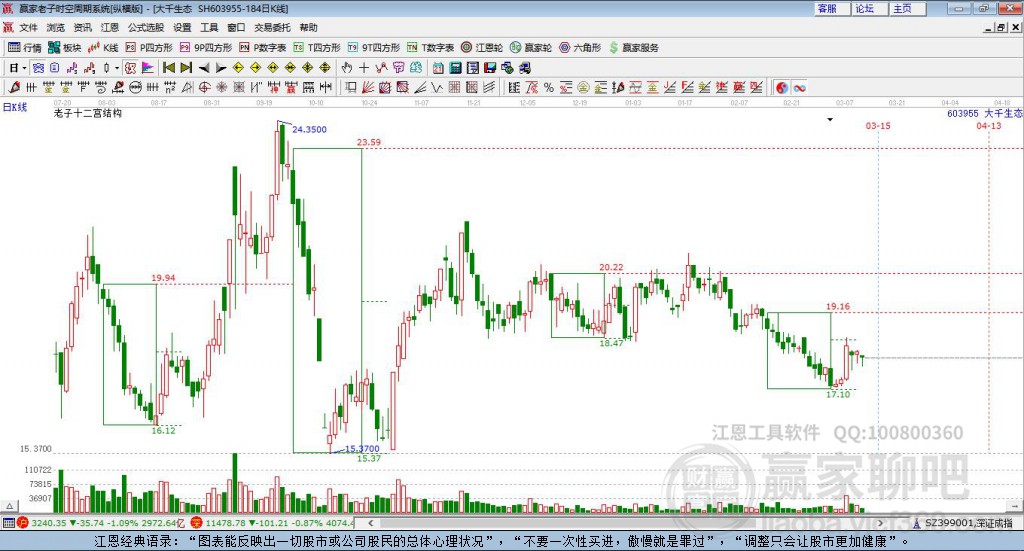1024x551 pixels.
Task: Open the 行情 market quotes view
Action: click(x=25, y=48)
